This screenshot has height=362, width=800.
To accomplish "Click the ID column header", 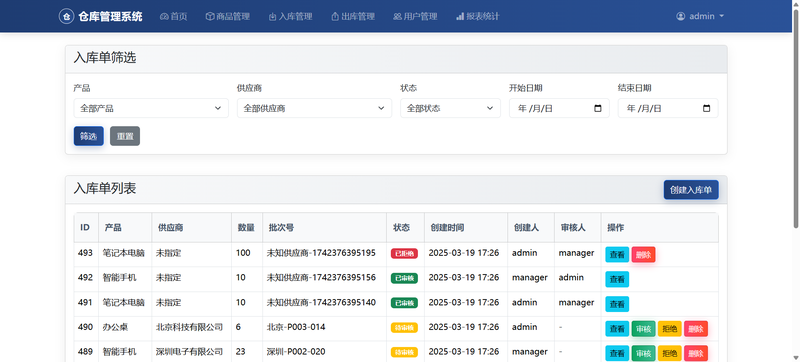I will tap(85, 227).
